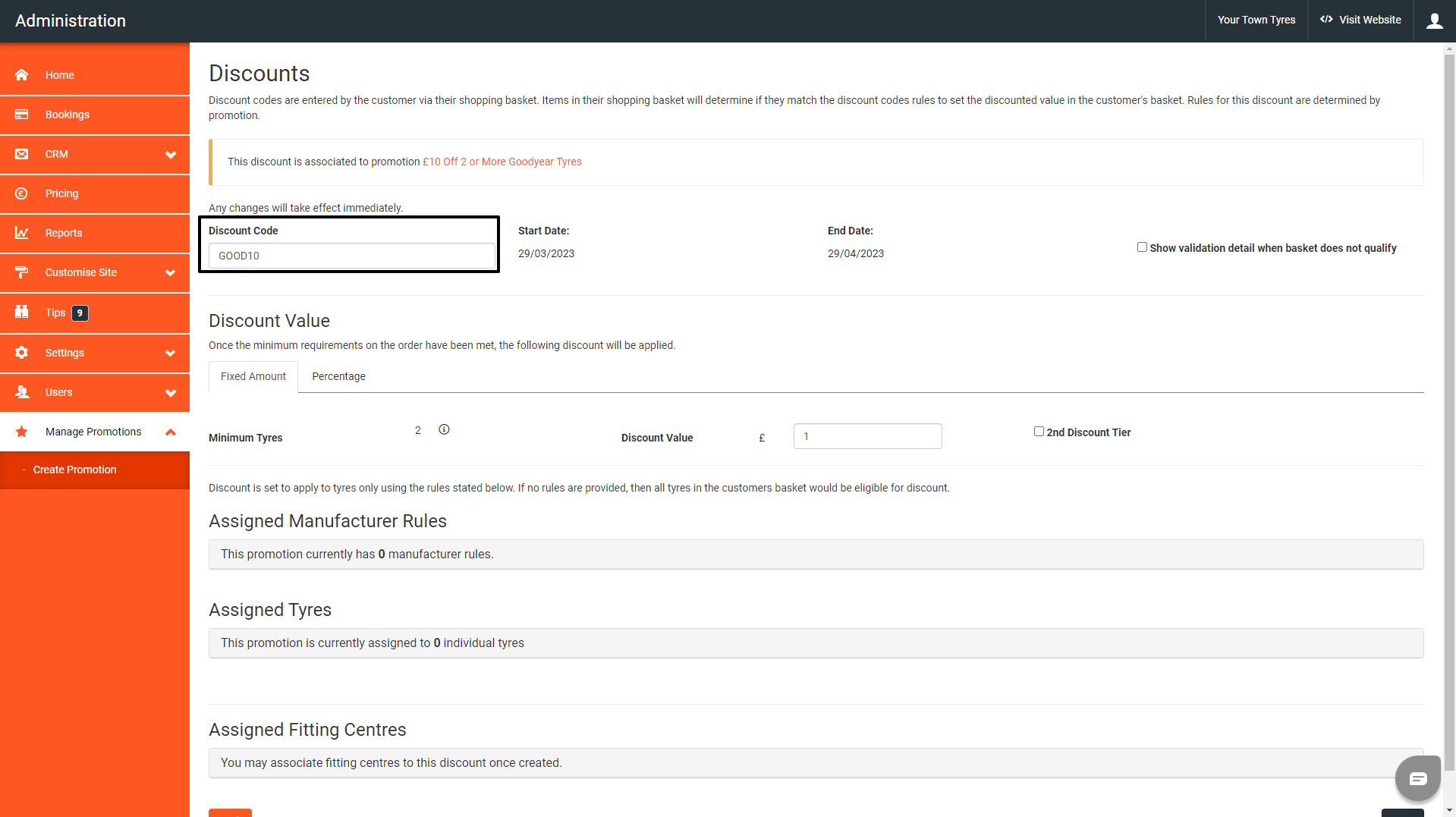This screenshot has width=1456, height=817.
Task: Click Visit Website in top bar
Action: coord(1360,20)
